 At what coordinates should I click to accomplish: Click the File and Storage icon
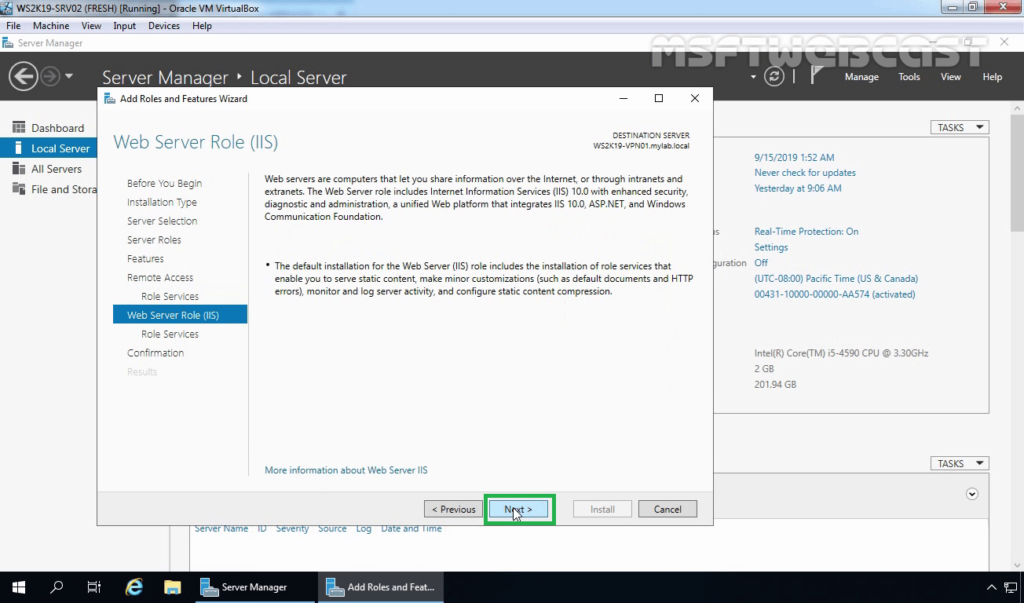point(18,189)
